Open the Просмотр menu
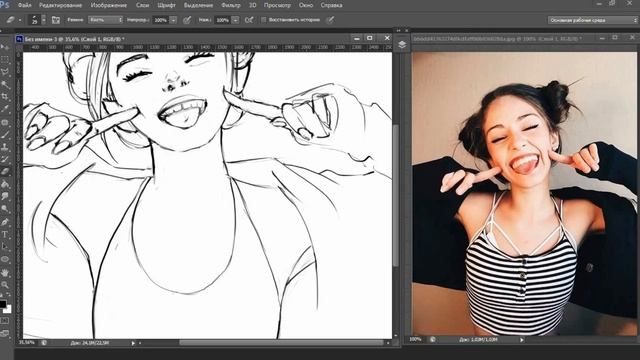 pos(277,5)
